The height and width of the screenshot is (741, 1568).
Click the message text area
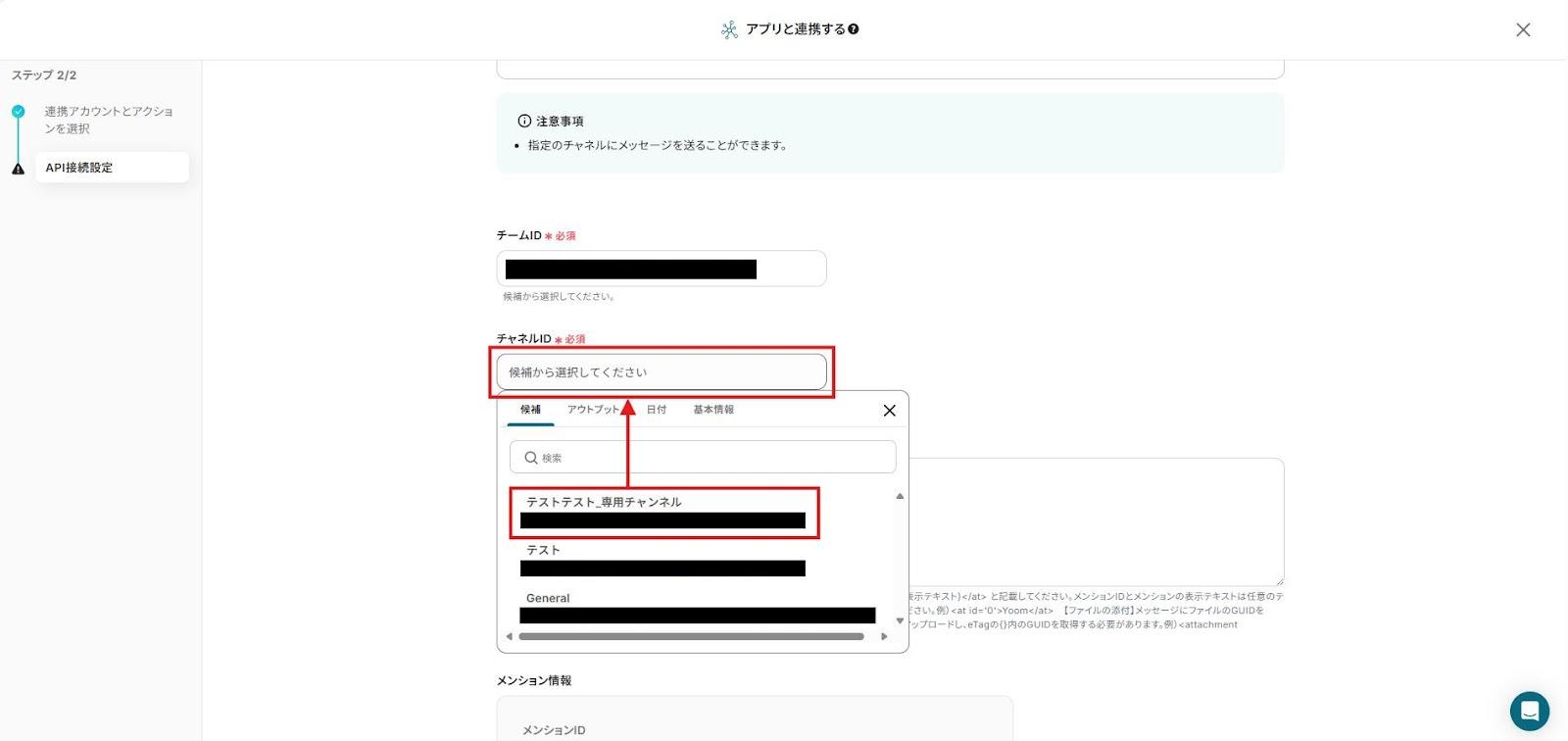(x=1096, y=521)
